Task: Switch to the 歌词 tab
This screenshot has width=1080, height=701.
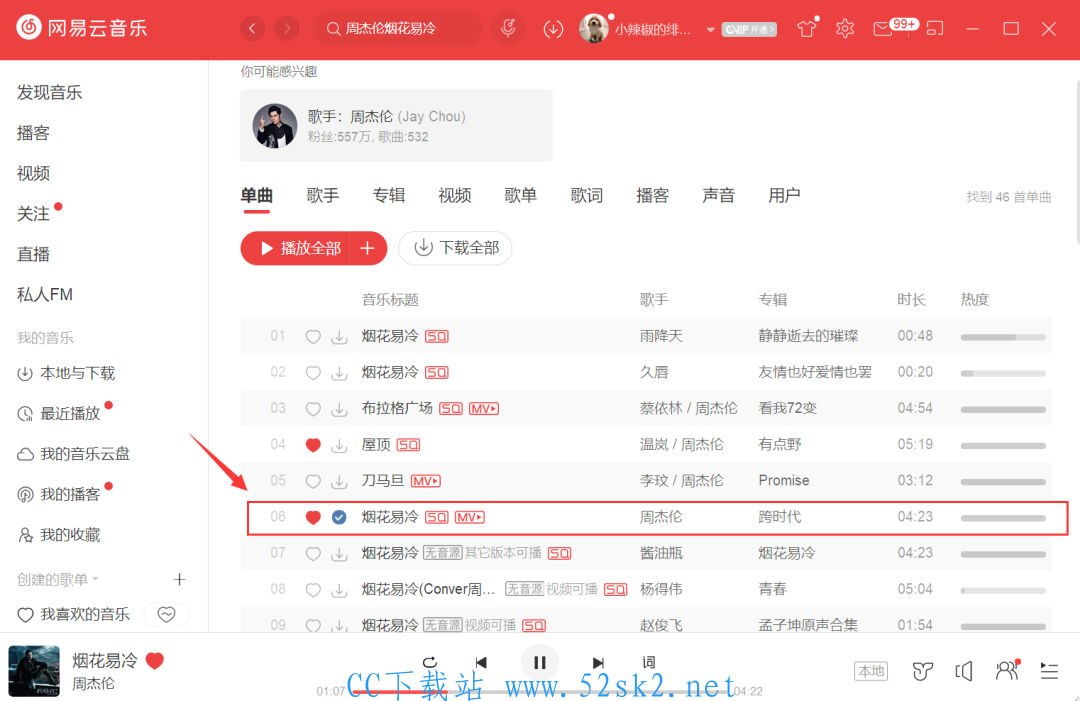Action: (587, 196)
